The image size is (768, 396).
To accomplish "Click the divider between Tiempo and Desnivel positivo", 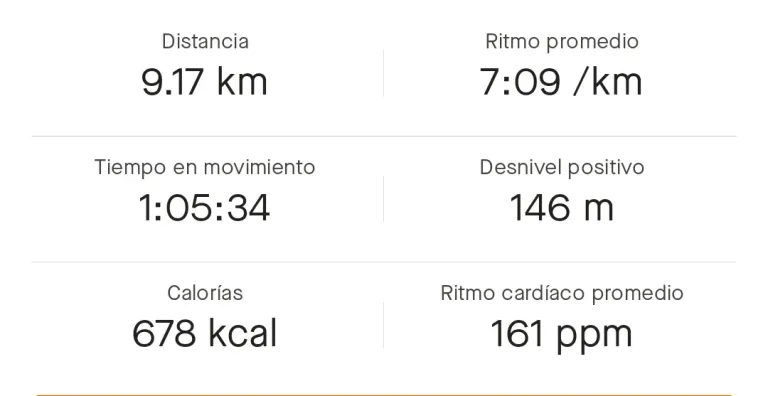I will pos(384,199).
